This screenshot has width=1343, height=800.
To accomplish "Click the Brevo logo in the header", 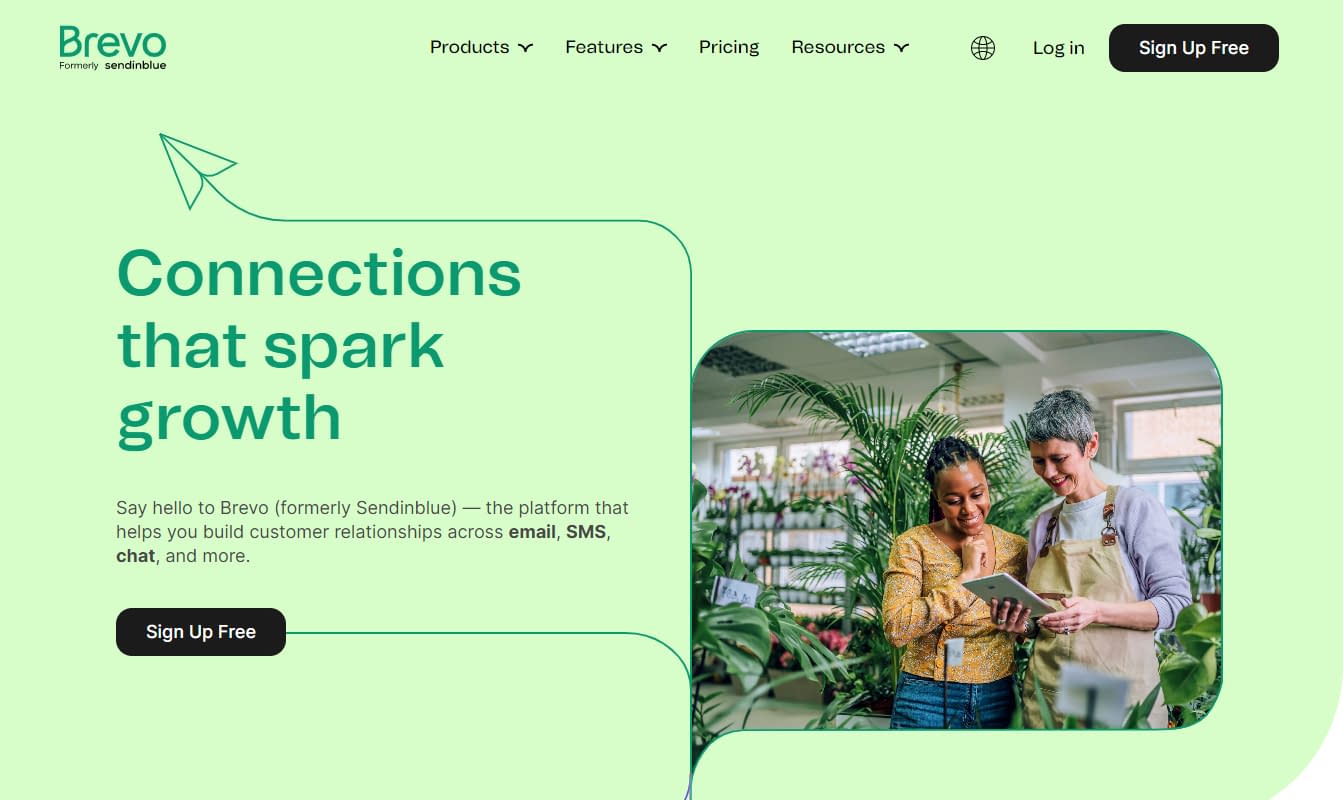I will [x=113, y=48].
